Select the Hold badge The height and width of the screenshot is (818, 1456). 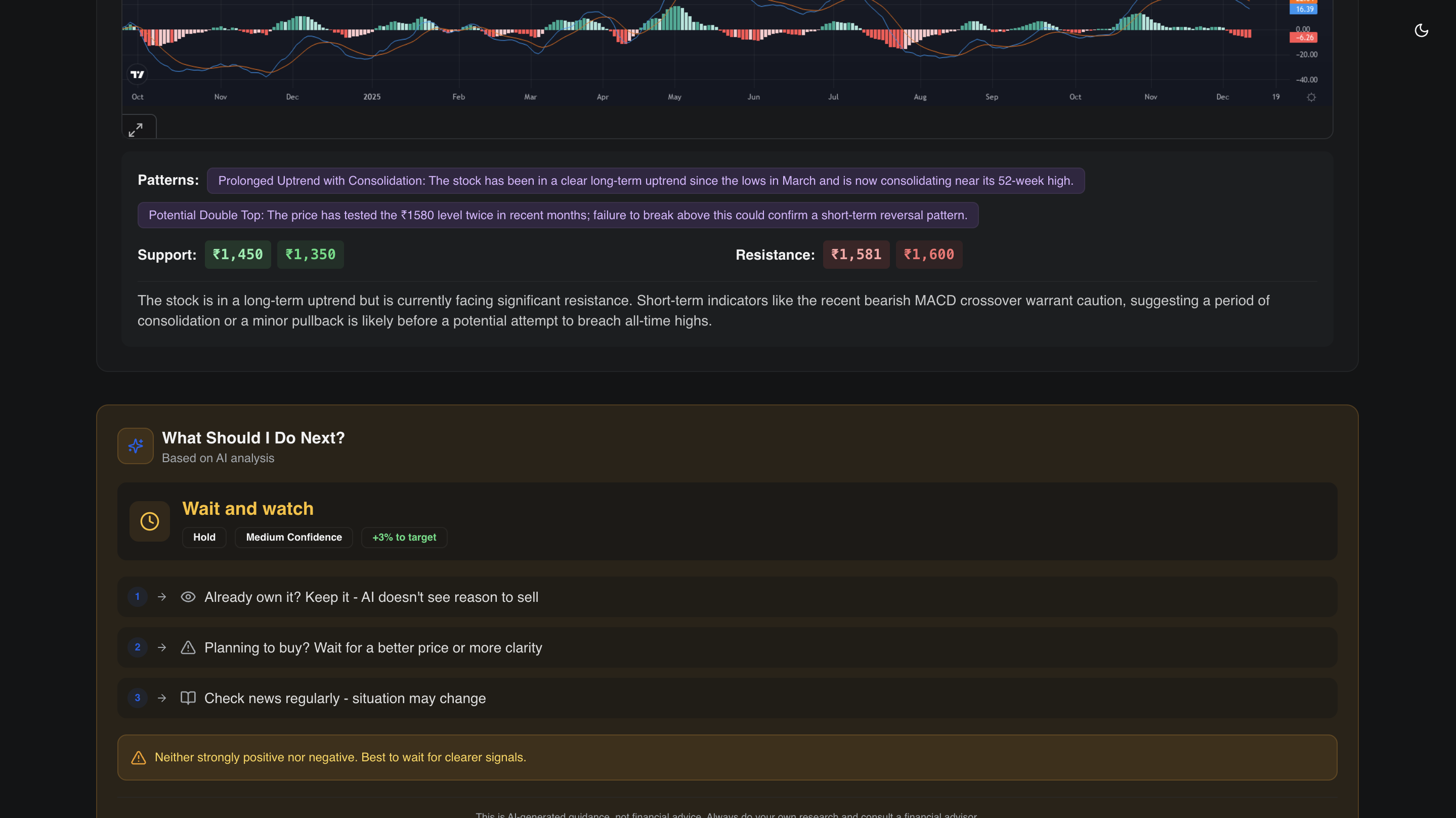pyautogui.click(x=204, y=537)
